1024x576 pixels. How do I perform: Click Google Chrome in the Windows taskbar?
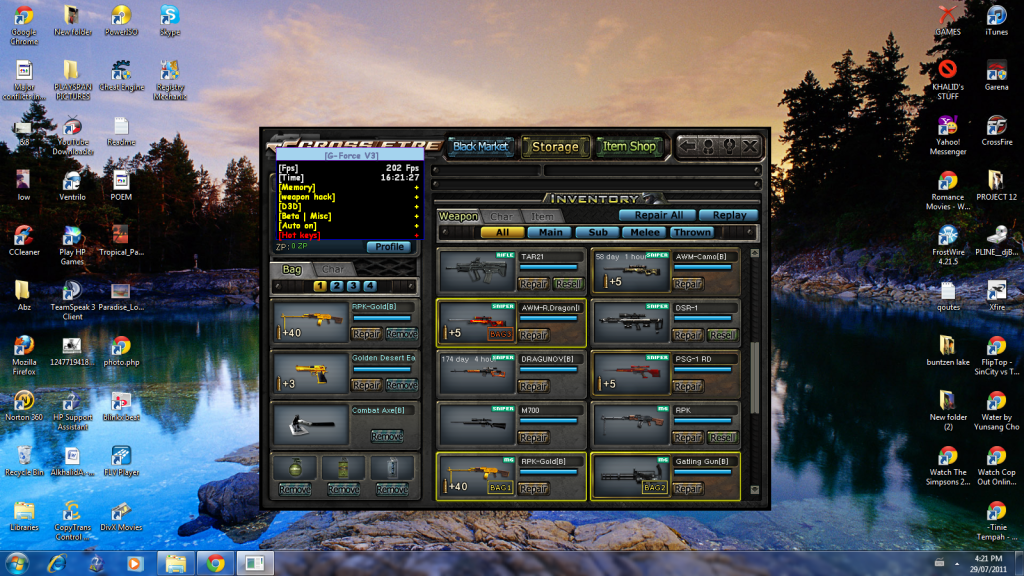(214, 562)
